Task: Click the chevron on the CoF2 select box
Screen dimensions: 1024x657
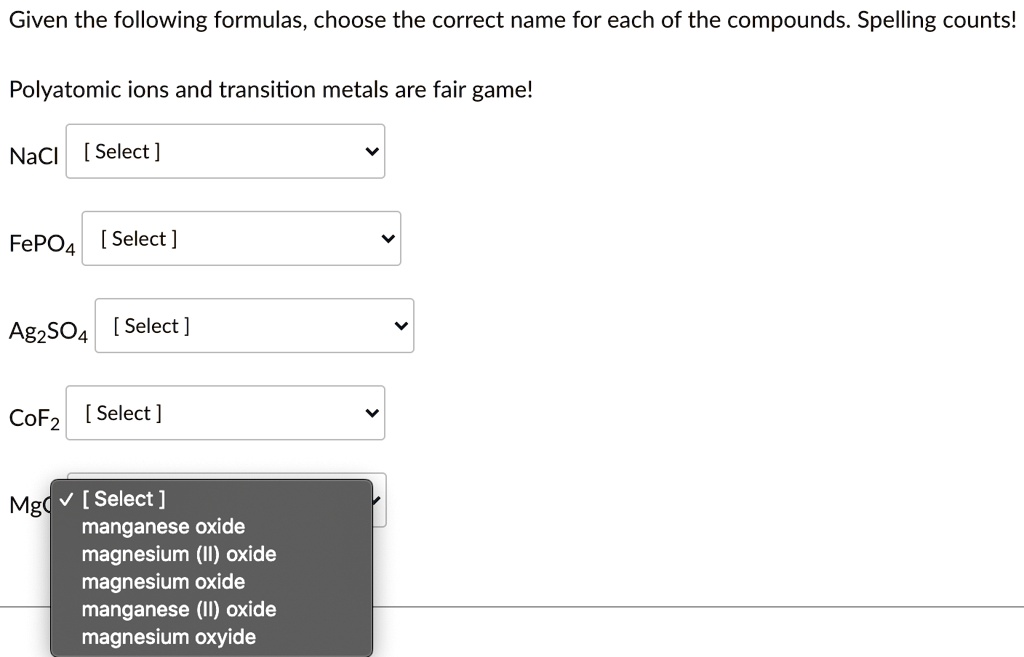Action: point(371,412)
